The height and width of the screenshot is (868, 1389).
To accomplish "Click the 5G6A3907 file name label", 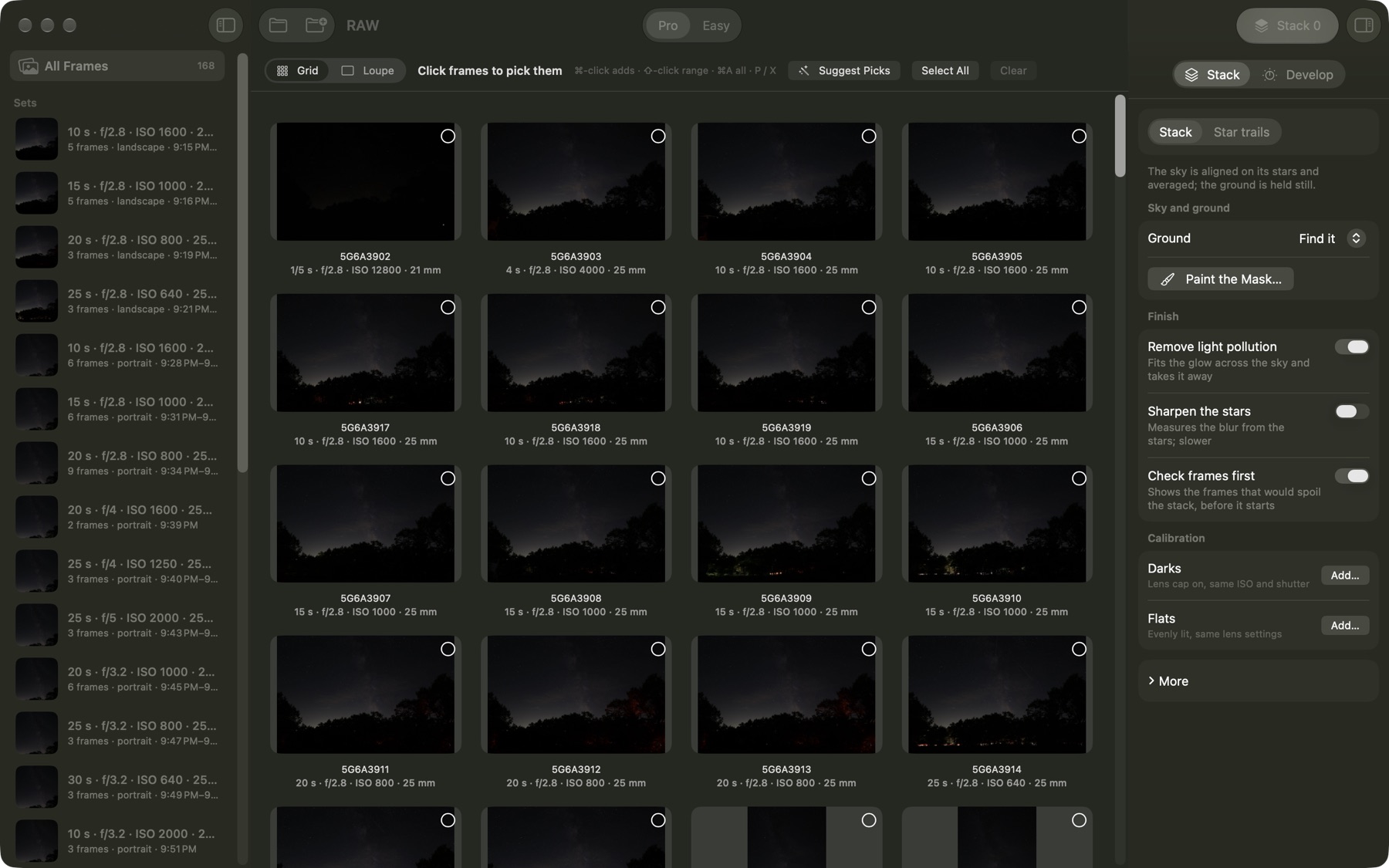I will (365, 599).
